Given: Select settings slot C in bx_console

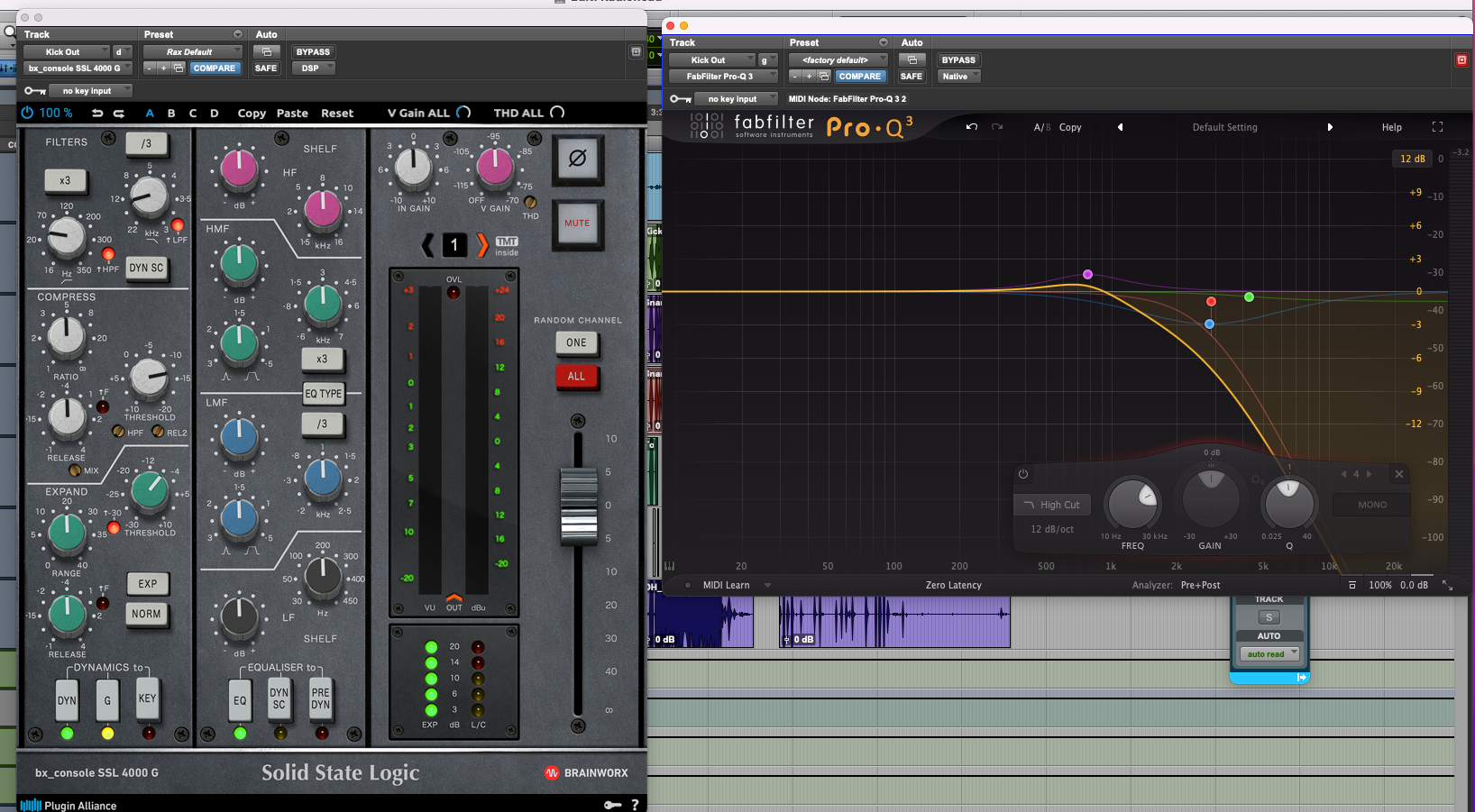Looking at the screenshot, I should 193,114.
